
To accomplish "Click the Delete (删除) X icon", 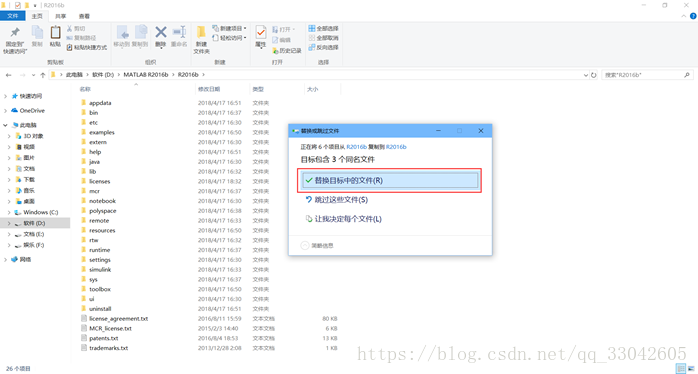I will coord(161,32).
